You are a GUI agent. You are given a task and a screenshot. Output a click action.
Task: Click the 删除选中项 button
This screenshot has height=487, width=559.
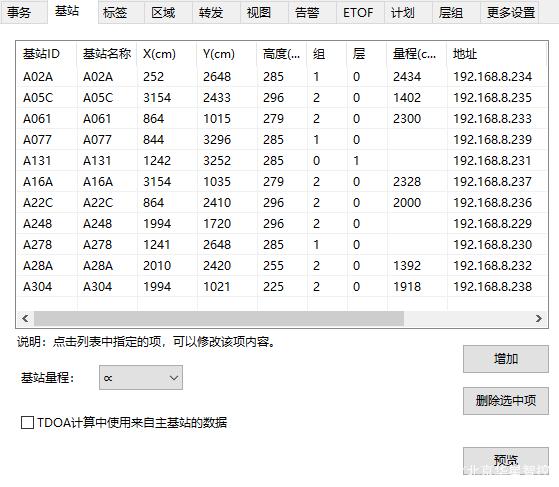pos(506,401)
